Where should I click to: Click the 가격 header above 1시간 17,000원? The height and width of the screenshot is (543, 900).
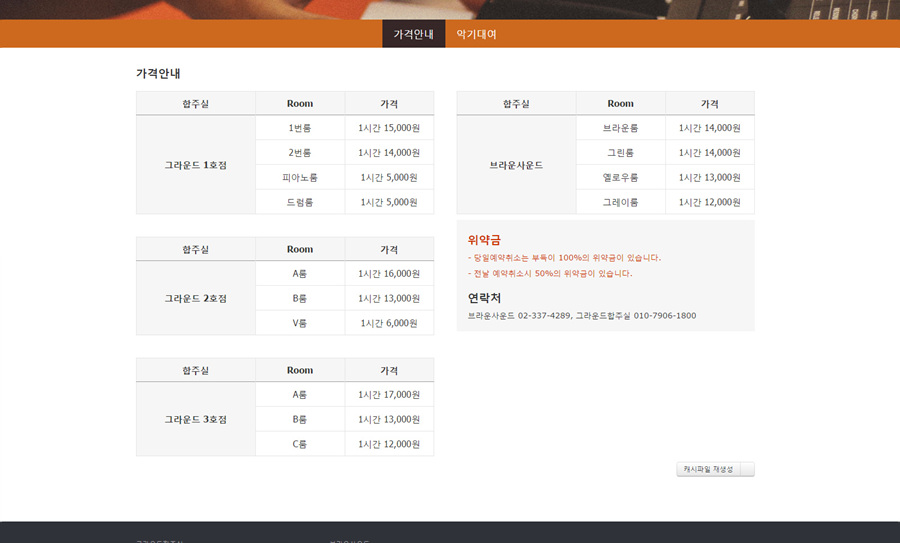tap(389, 370)
